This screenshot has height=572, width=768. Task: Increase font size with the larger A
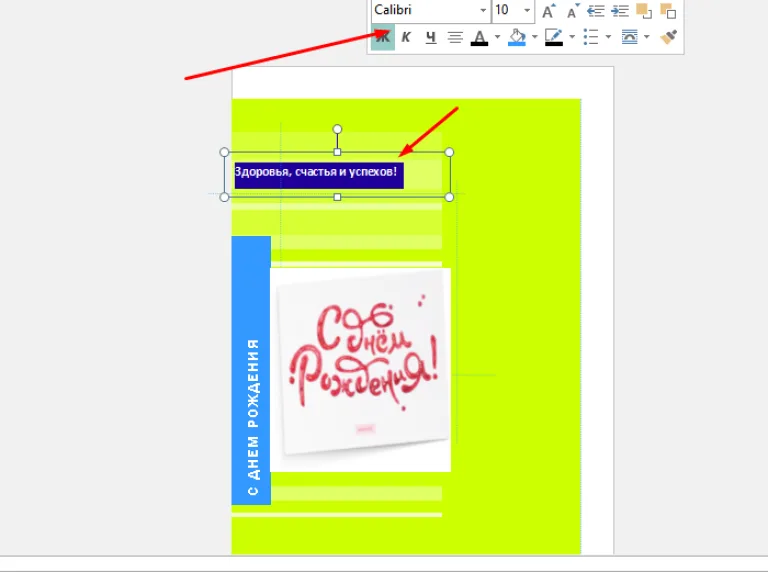point(549,11)
